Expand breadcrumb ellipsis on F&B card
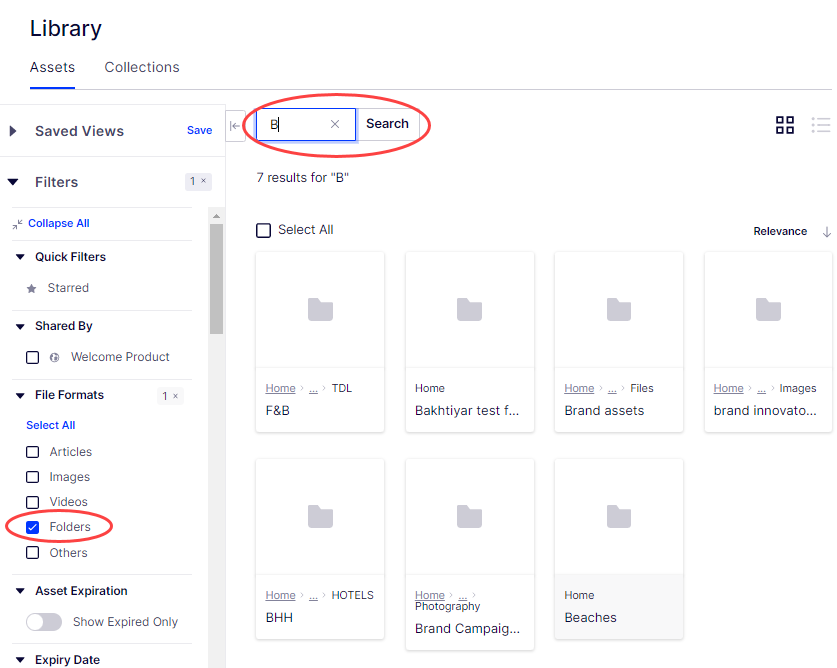Viewport: 837px width, 668px height. [313, 389]
